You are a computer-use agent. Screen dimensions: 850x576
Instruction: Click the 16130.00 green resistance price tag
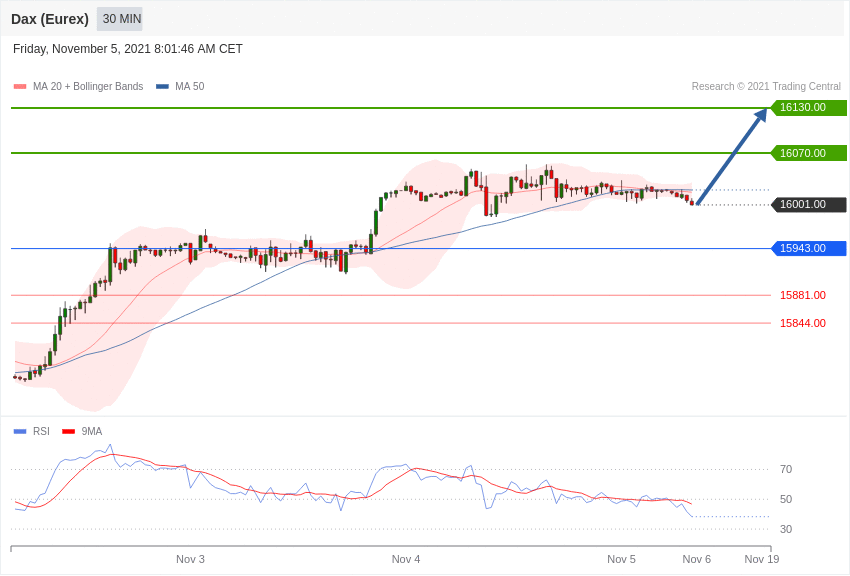(x=808, y=107)
